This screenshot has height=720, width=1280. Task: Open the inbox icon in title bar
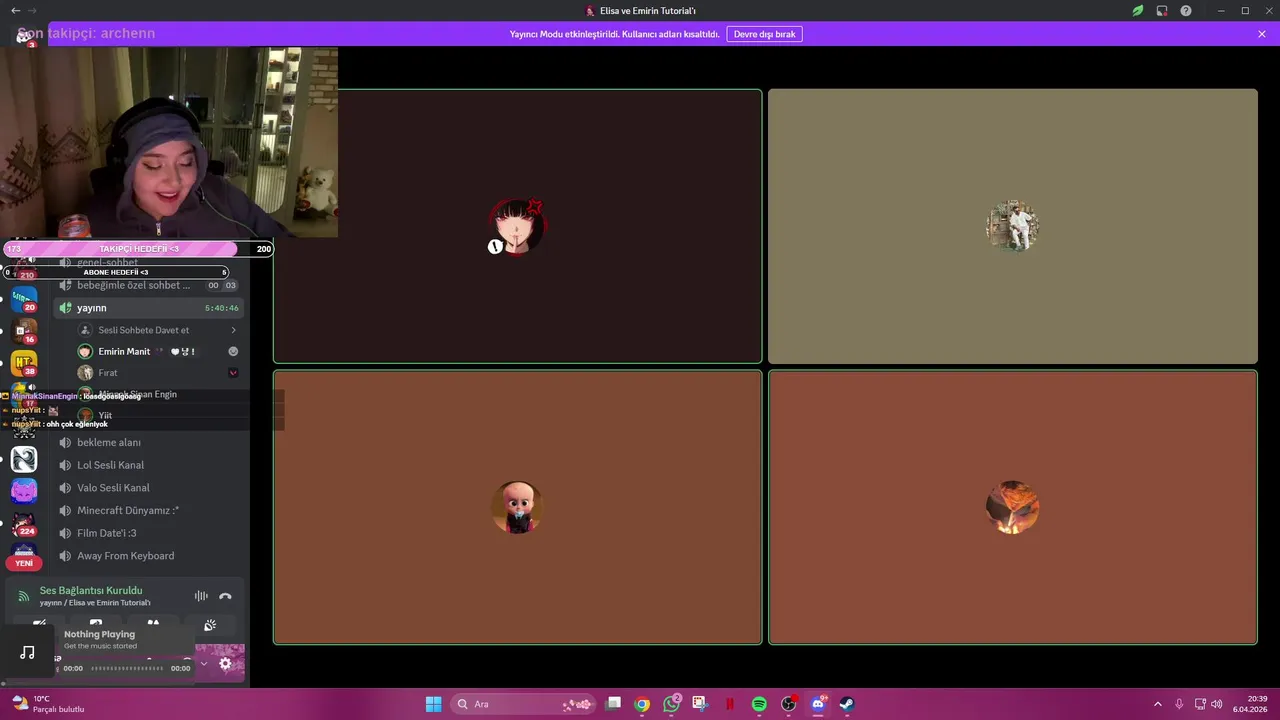click(1162, 11)
